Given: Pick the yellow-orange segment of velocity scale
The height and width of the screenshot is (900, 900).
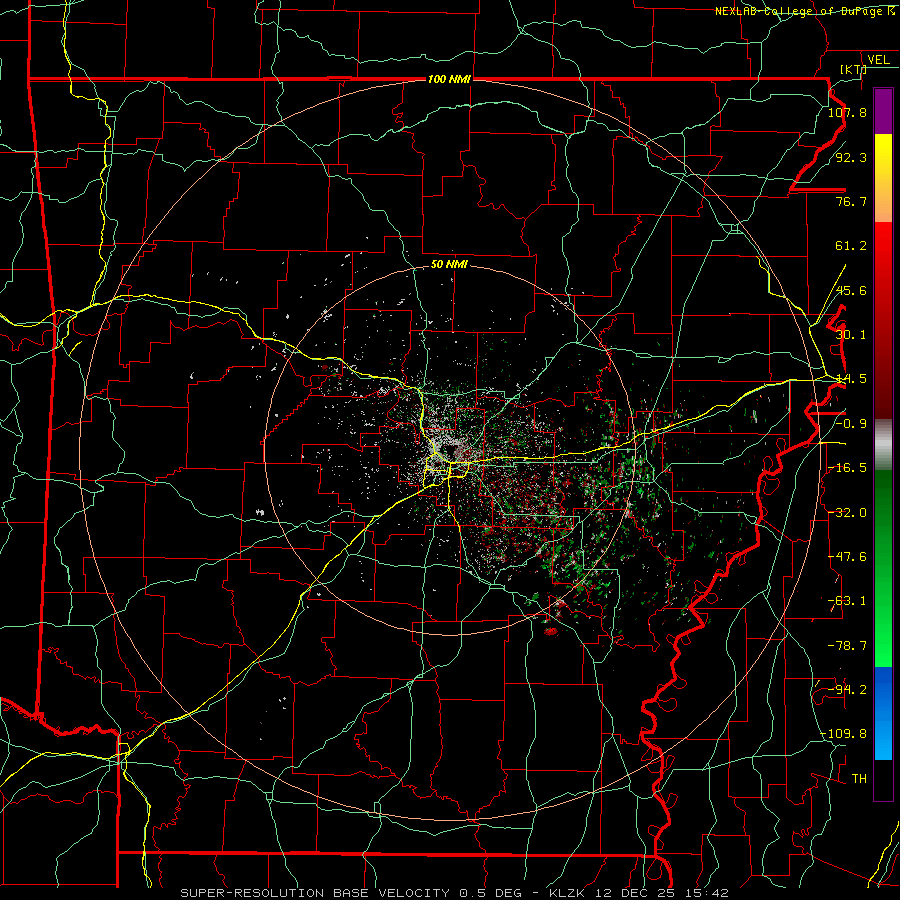Looking at the screenshot, I should click(x=883, y=178).
